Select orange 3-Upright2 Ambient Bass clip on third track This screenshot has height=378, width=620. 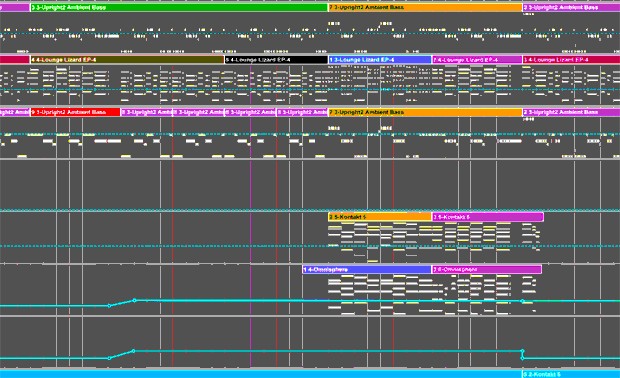coord(425,112)
